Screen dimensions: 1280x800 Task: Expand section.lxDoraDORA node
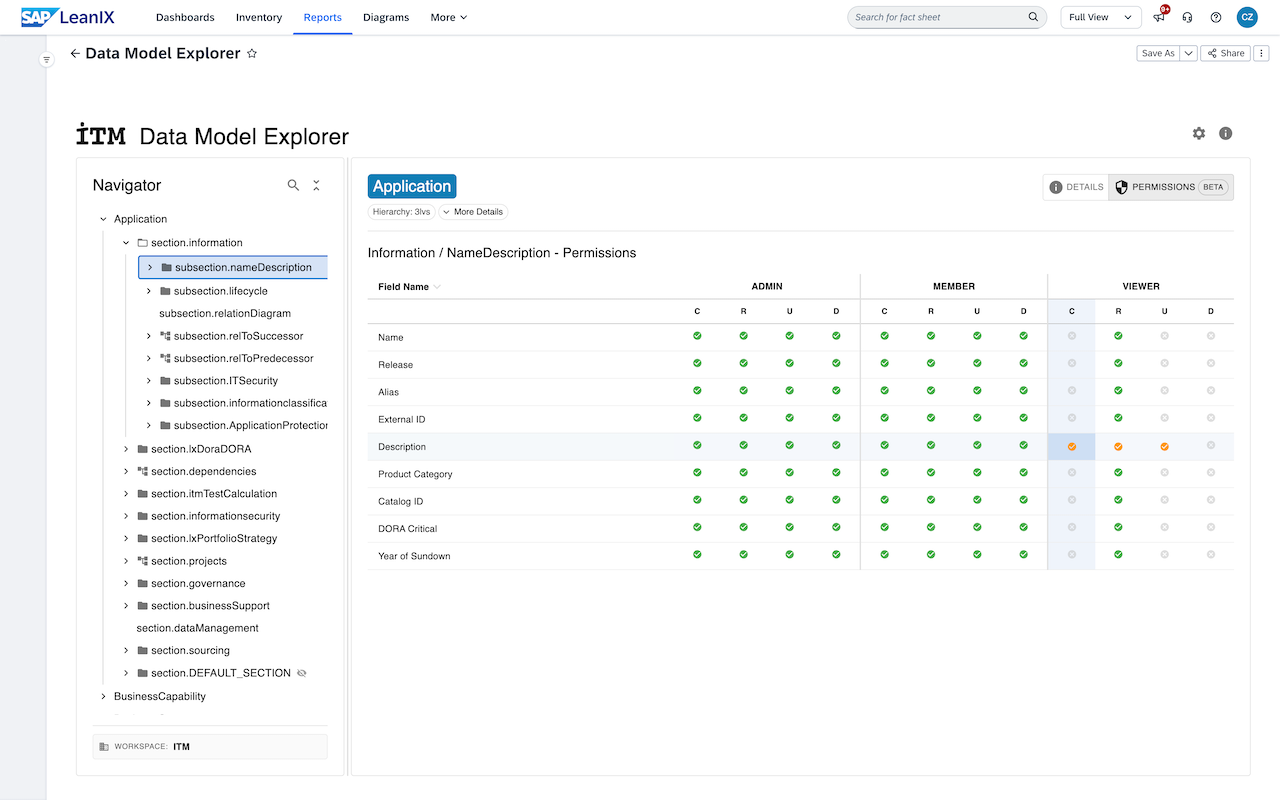[126, 449]
